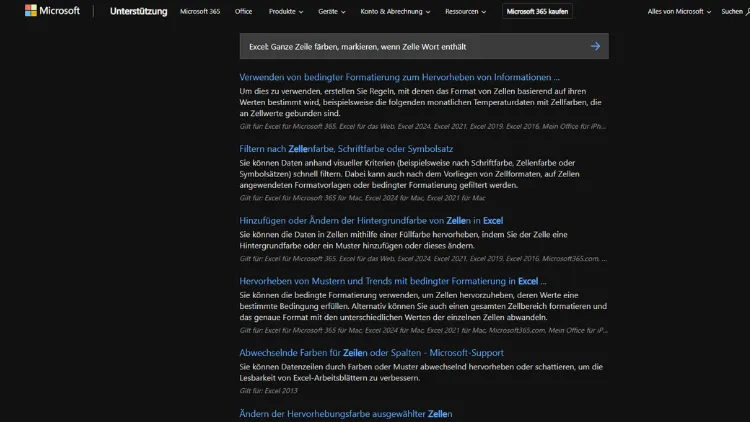Click the Microsoft logo

tap(52, 11)
